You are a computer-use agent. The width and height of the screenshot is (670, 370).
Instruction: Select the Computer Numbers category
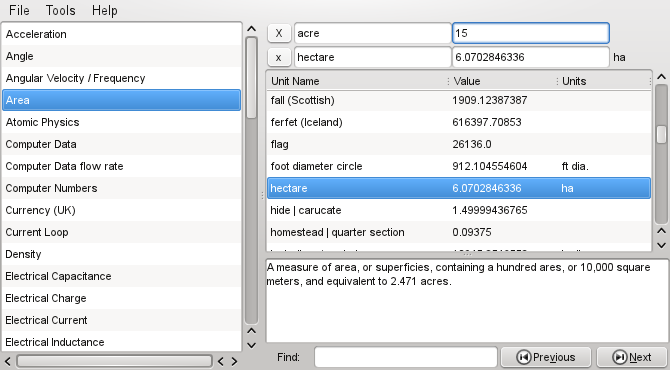click(x=121, y=188)
